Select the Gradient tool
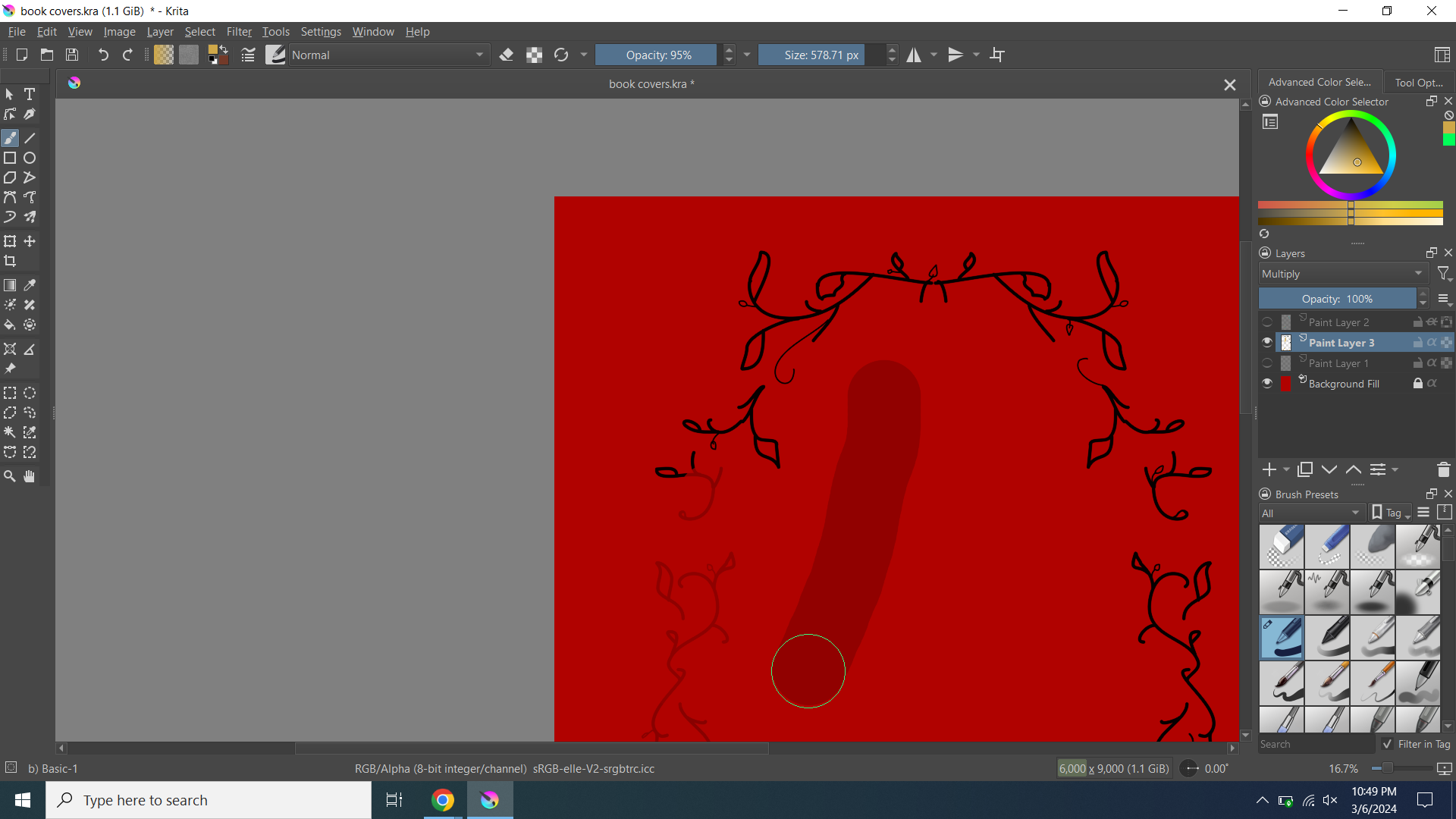The image size is (1456, 819). click(x=10, y=285)
